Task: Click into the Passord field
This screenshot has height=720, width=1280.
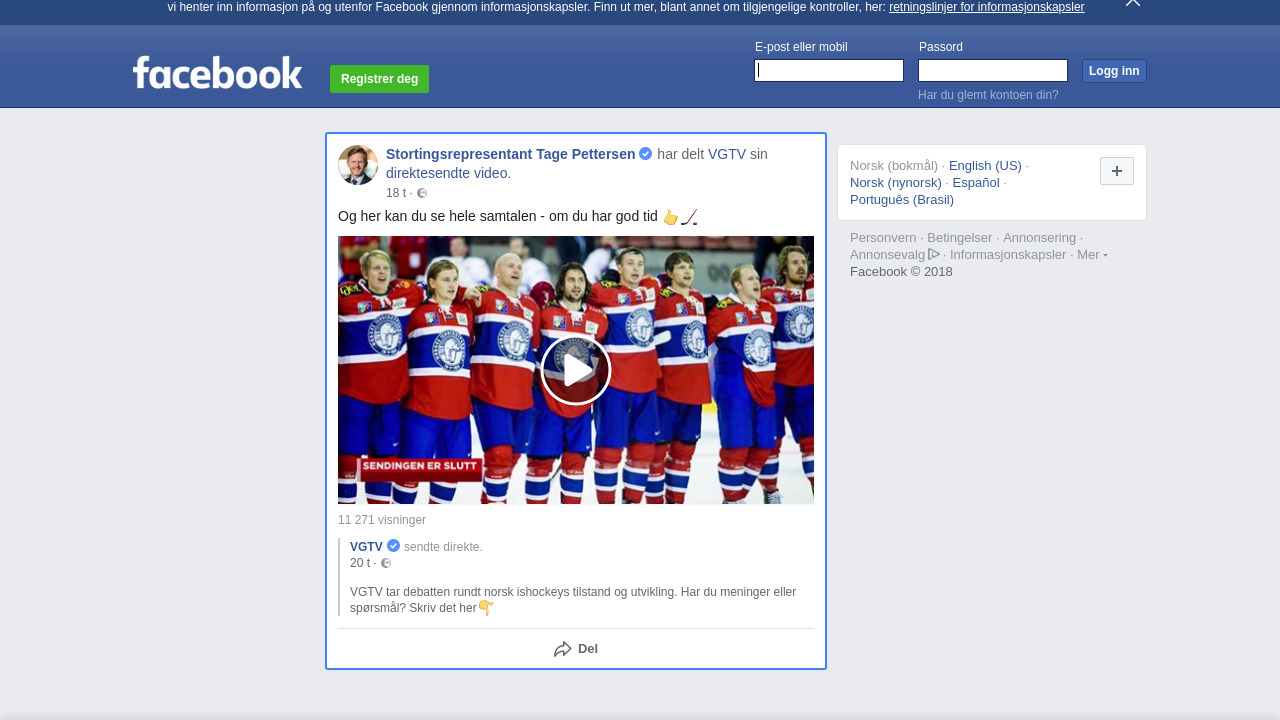Action: pos(992,71)
